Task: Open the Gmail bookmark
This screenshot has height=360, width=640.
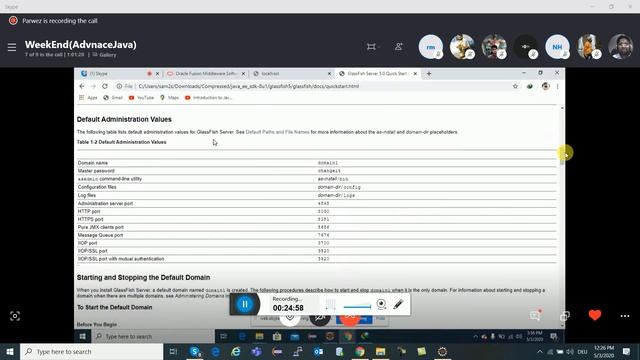Action: (113, 98)
